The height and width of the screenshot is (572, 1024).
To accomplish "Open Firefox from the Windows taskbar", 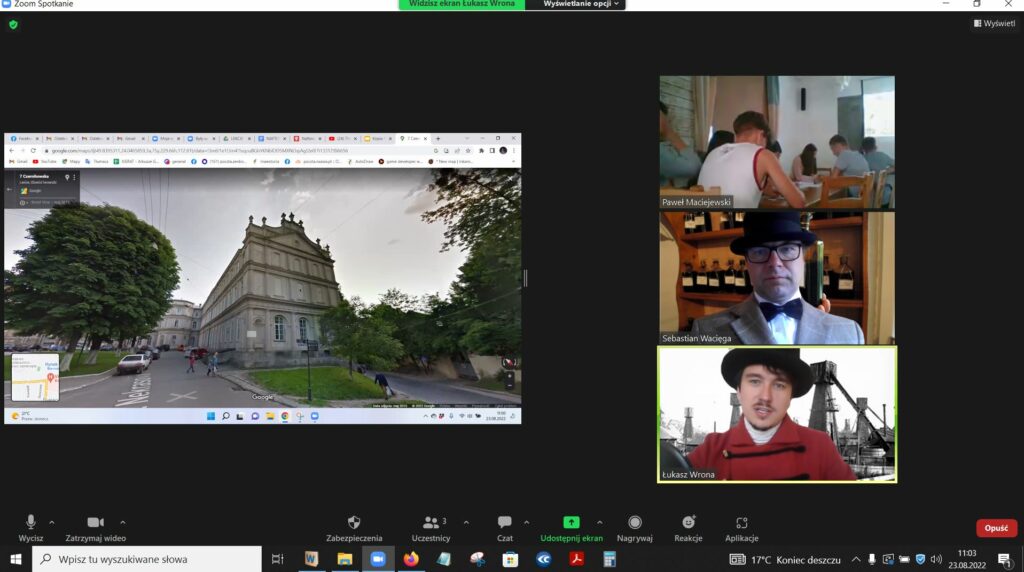I will [410, 559].
